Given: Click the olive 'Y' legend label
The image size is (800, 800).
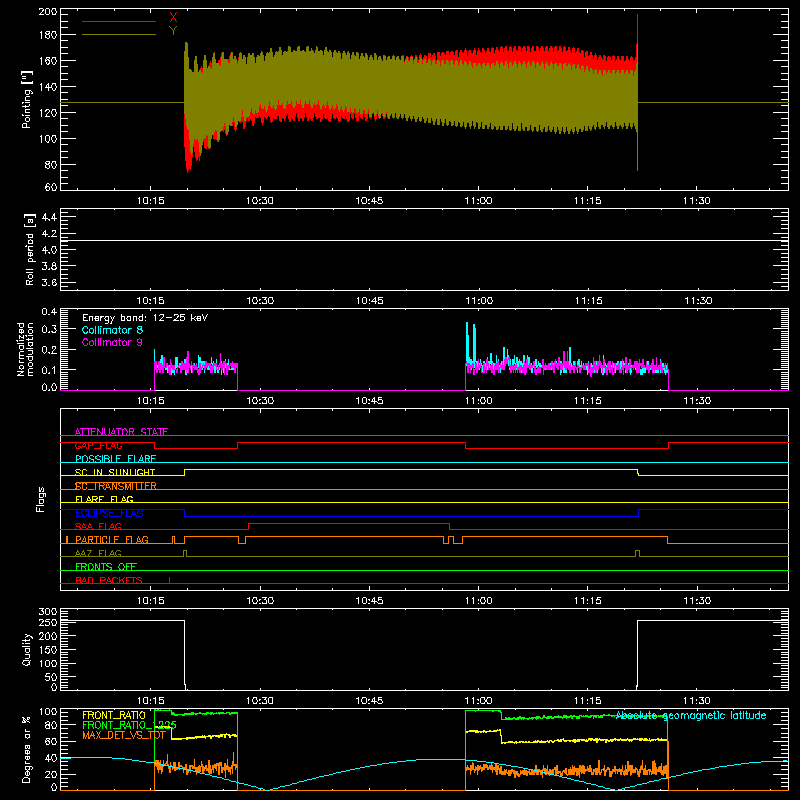Looking at the screenshot, I should pyautogui.click(x=173, y=31).
